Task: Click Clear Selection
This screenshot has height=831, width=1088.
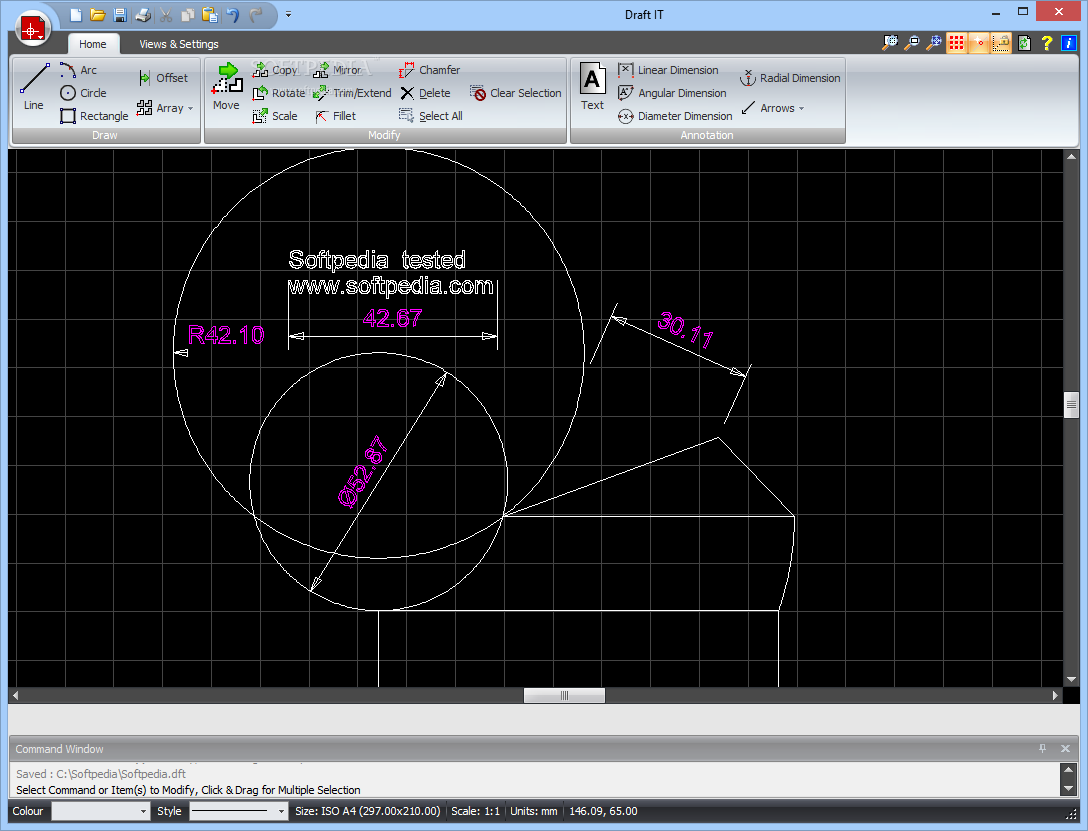Action: (516, 93)
